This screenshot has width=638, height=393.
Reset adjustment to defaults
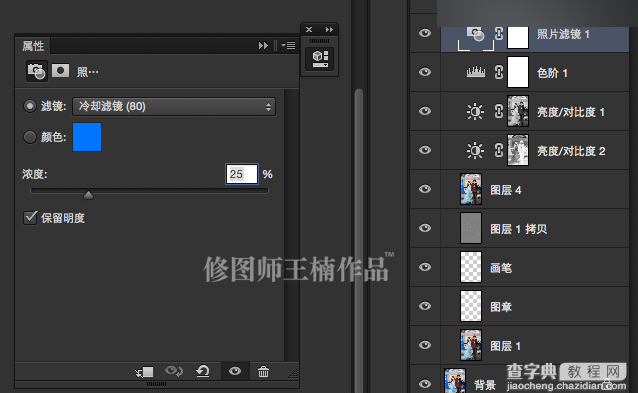203,371
